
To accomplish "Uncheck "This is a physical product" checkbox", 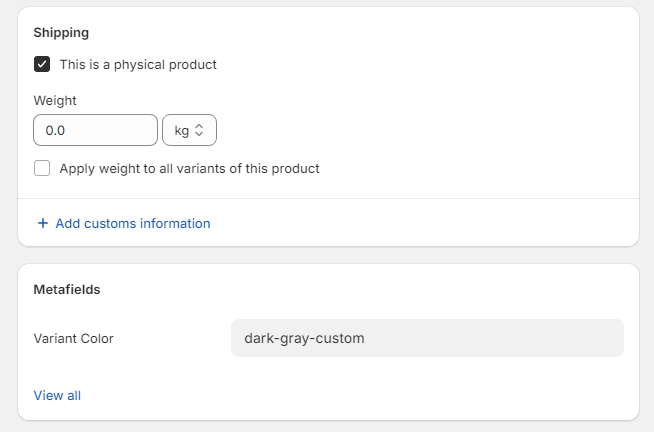I will point(42,64).
